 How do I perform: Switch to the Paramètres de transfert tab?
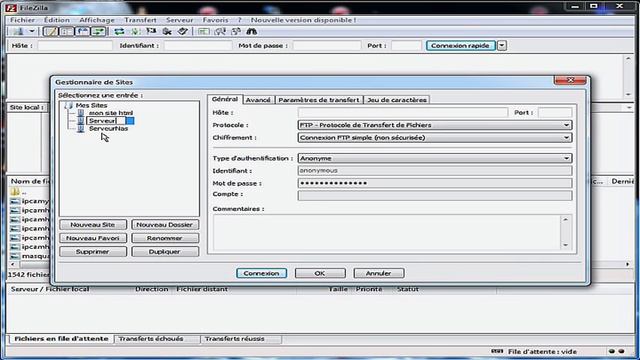pos(319,100)
